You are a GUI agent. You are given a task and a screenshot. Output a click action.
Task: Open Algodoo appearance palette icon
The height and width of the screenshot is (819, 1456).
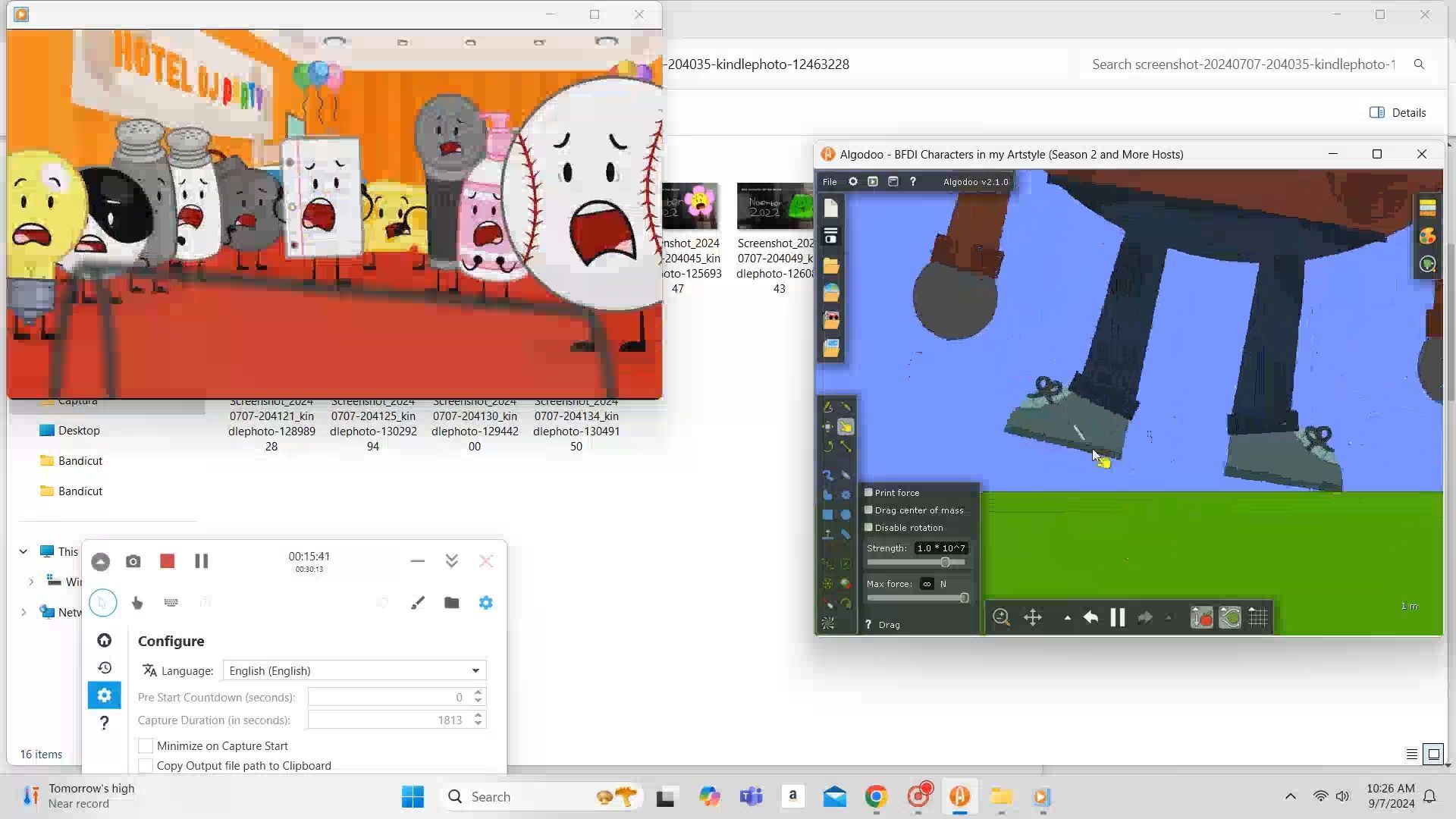tap(1427, 236)
